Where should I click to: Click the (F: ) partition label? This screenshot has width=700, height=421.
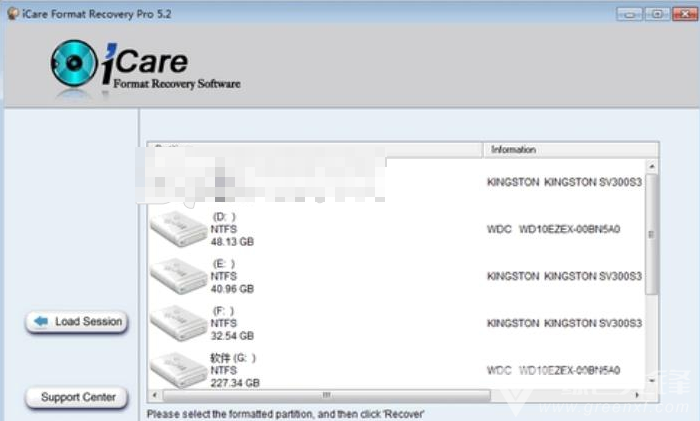coord(224,311)
